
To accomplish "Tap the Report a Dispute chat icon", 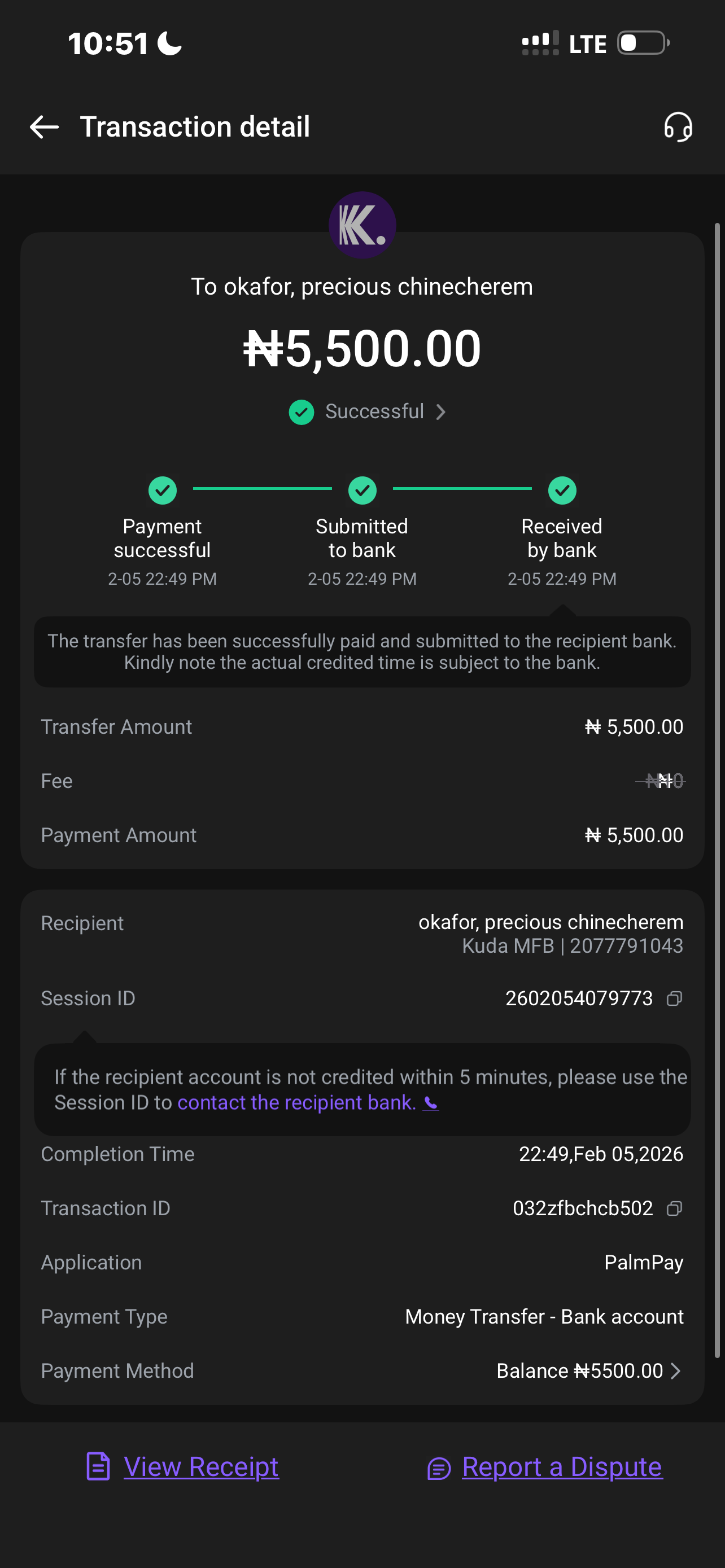I will tap(439, 1468).
